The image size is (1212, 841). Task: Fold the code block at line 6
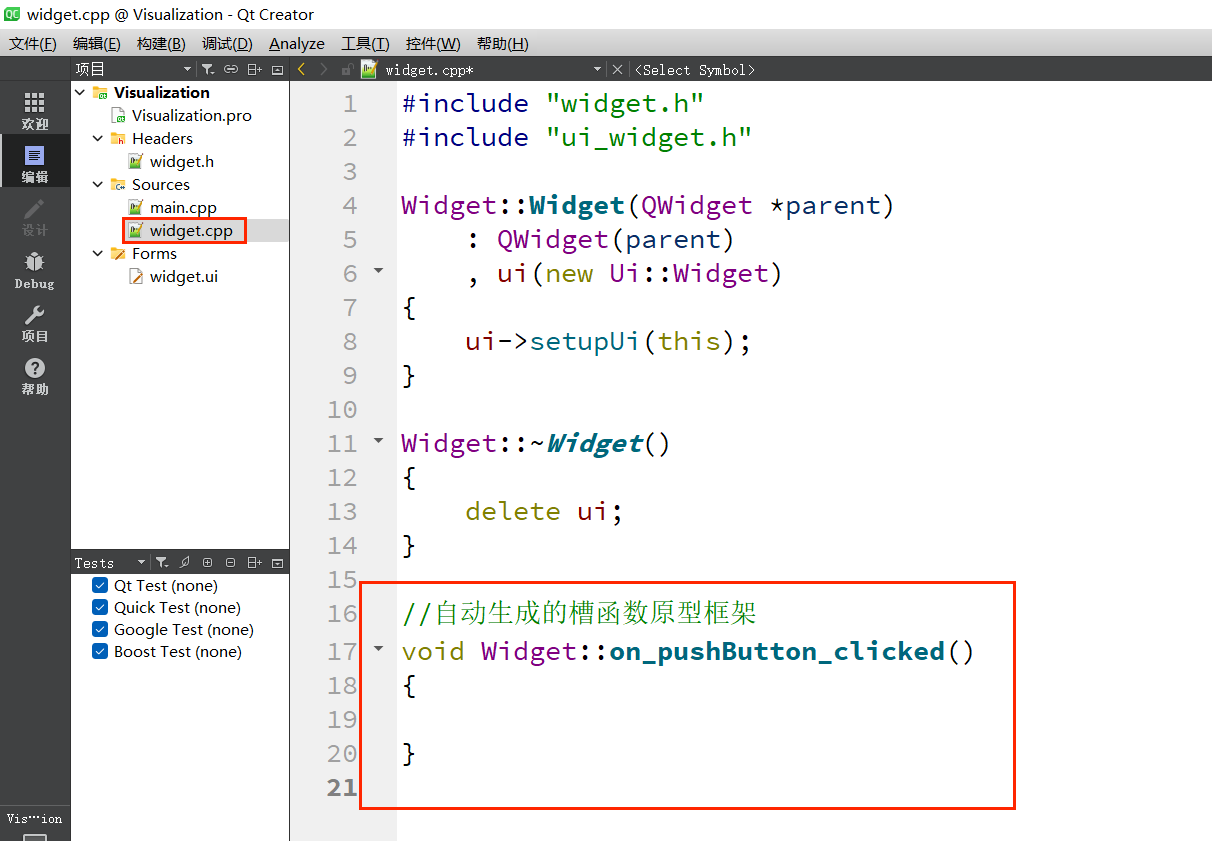click(378, 270)
